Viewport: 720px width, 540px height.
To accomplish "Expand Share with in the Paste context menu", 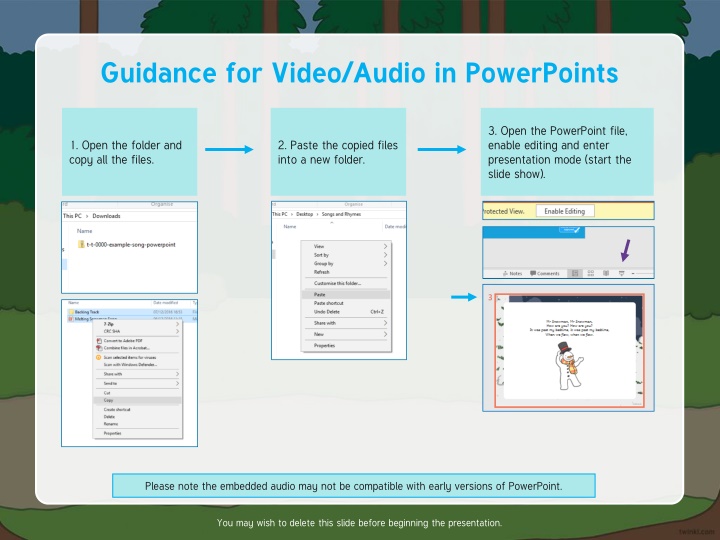I will coord(346,323).
